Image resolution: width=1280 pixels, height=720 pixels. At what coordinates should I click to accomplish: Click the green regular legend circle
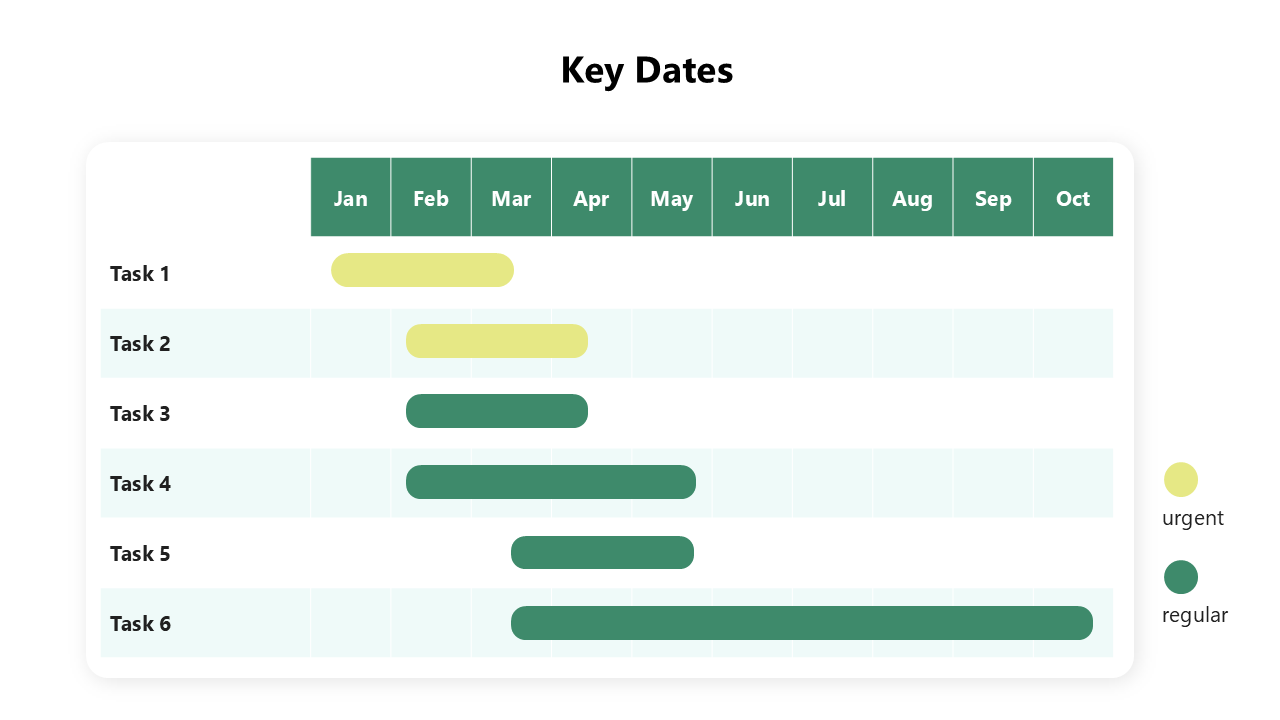(1181, 577)
